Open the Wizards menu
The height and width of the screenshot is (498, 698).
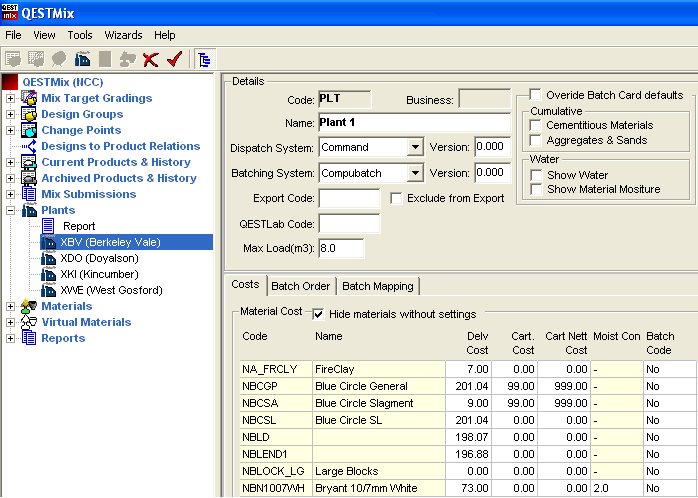pyautogui.click(x=123, y=35)
